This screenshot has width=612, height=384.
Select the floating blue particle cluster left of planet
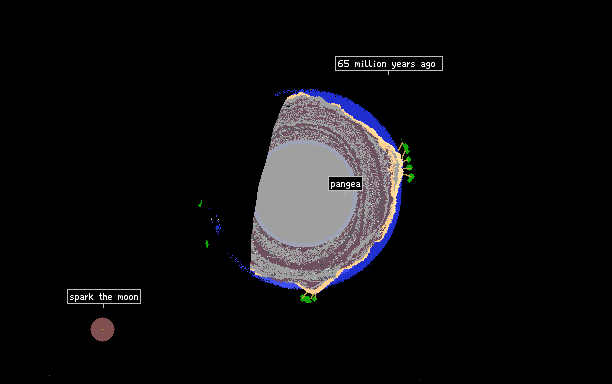tap(217, 225)
